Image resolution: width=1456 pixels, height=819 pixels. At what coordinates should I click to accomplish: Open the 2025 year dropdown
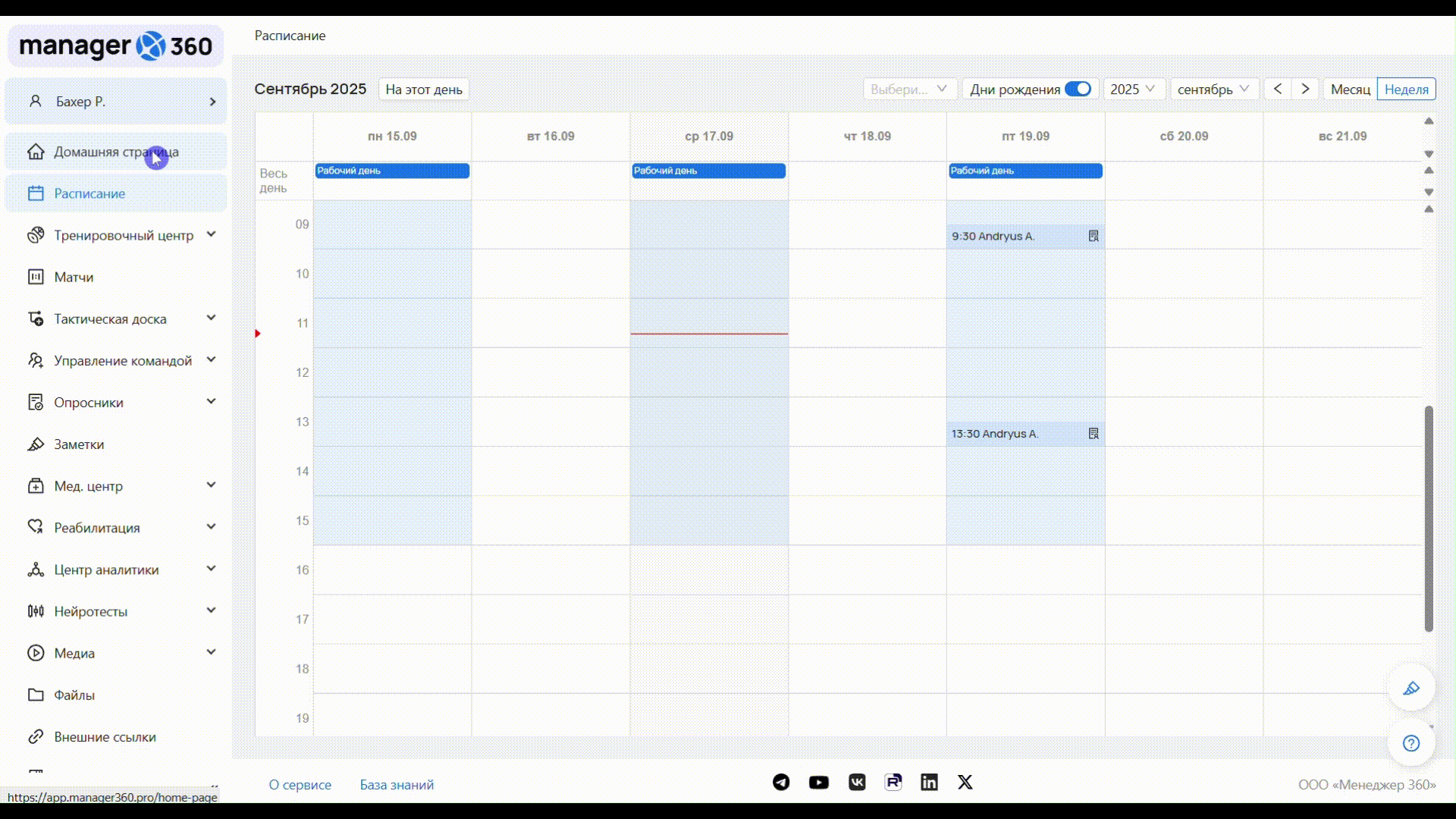point(1133,89)
